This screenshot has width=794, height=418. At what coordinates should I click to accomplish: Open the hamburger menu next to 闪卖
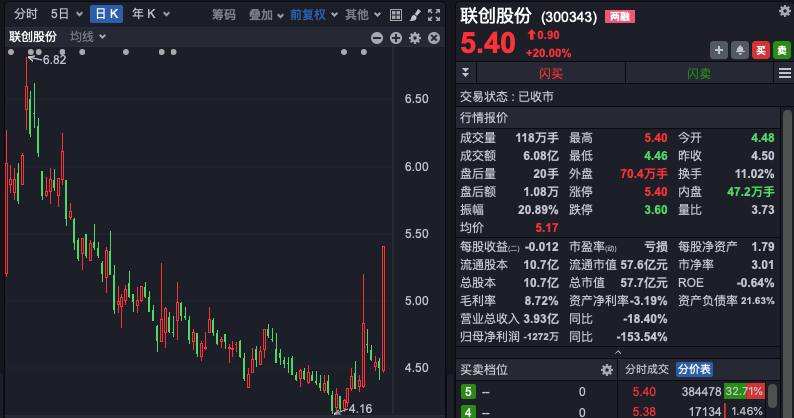tap(784, 74)
